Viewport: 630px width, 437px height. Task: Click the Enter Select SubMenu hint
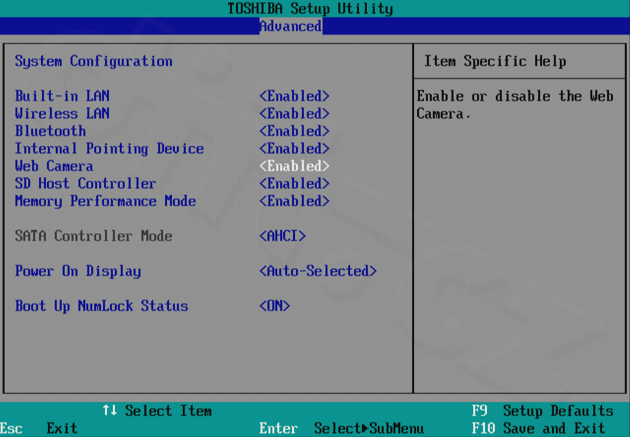tap(342, 428)
